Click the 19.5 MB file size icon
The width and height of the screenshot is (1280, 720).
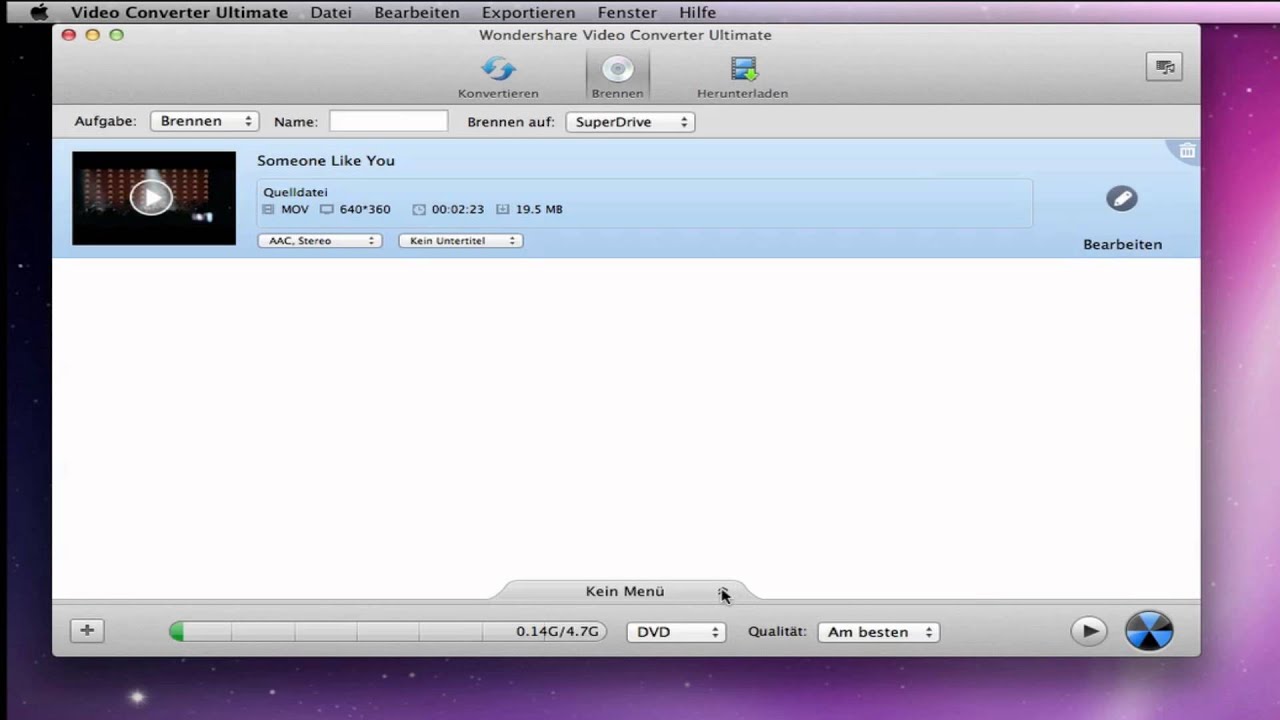(502, 210)
